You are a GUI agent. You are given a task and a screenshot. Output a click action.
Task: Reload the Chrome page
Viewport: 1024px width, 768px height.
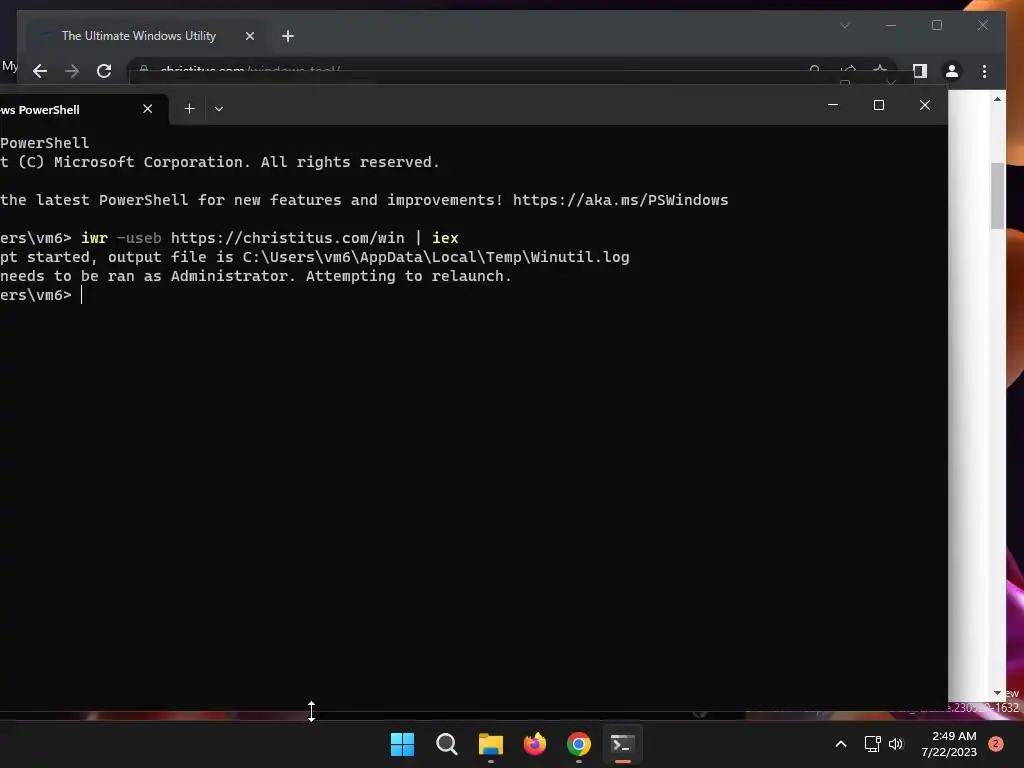click(104, 71)
